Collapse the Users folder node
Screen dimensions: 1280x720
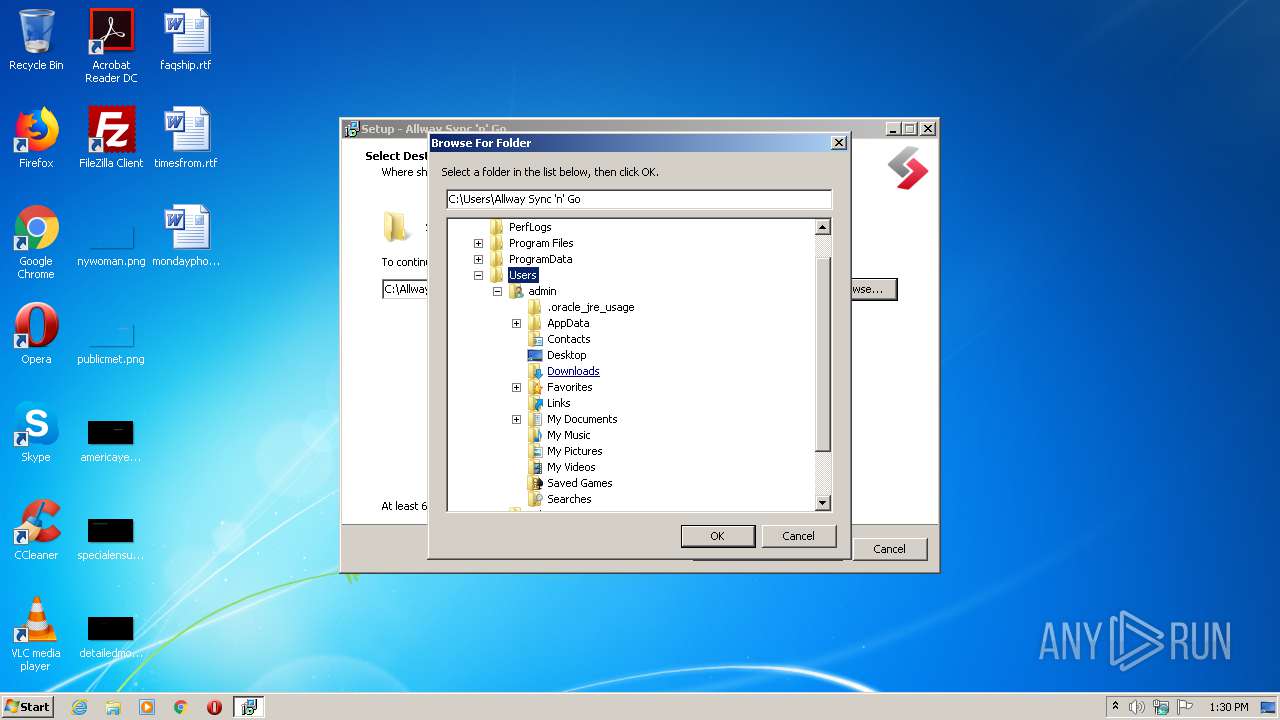[478, 275]
